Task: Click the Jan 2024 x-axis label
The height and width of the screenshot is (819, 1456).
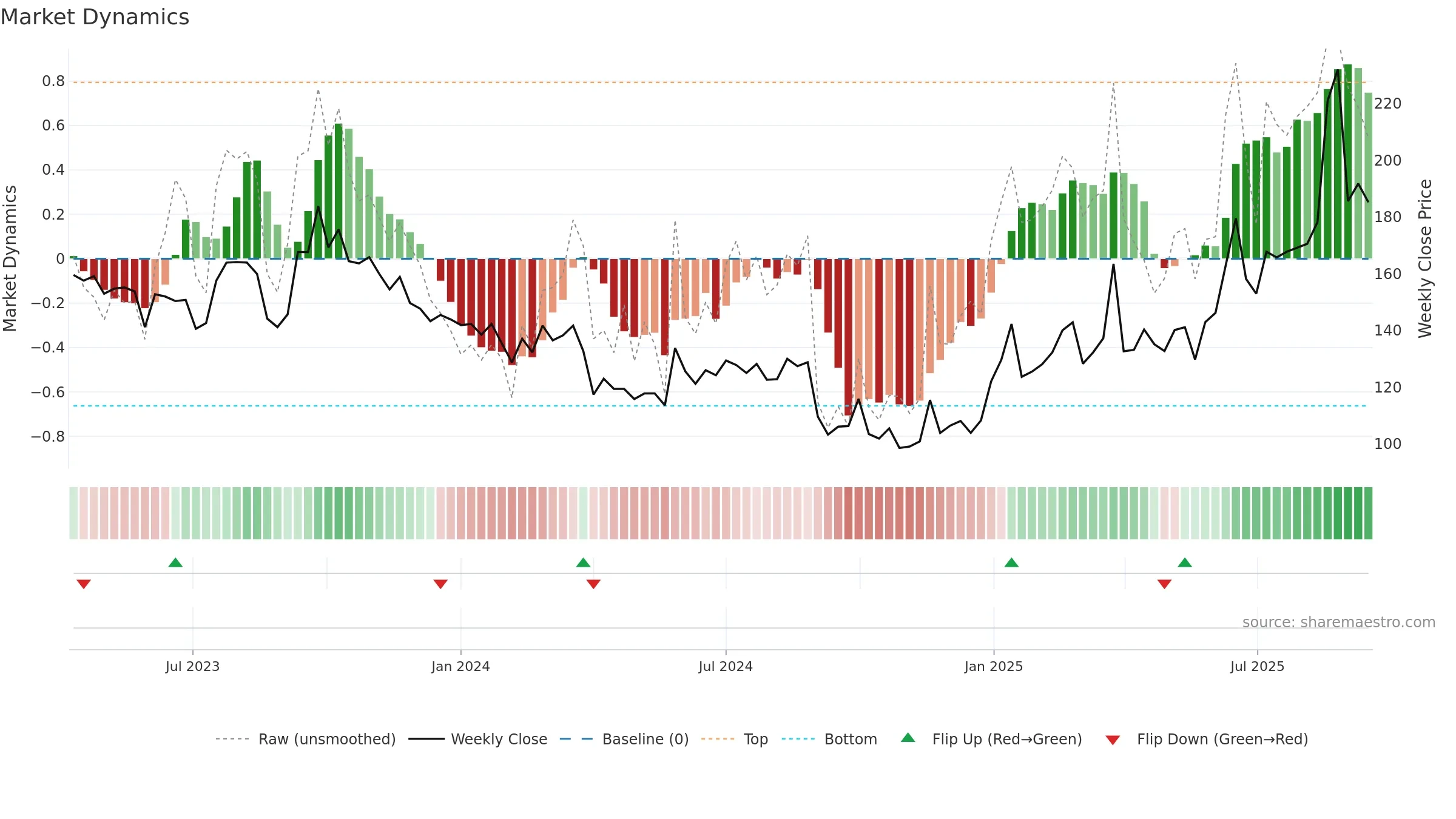Action: click(460, 666)
